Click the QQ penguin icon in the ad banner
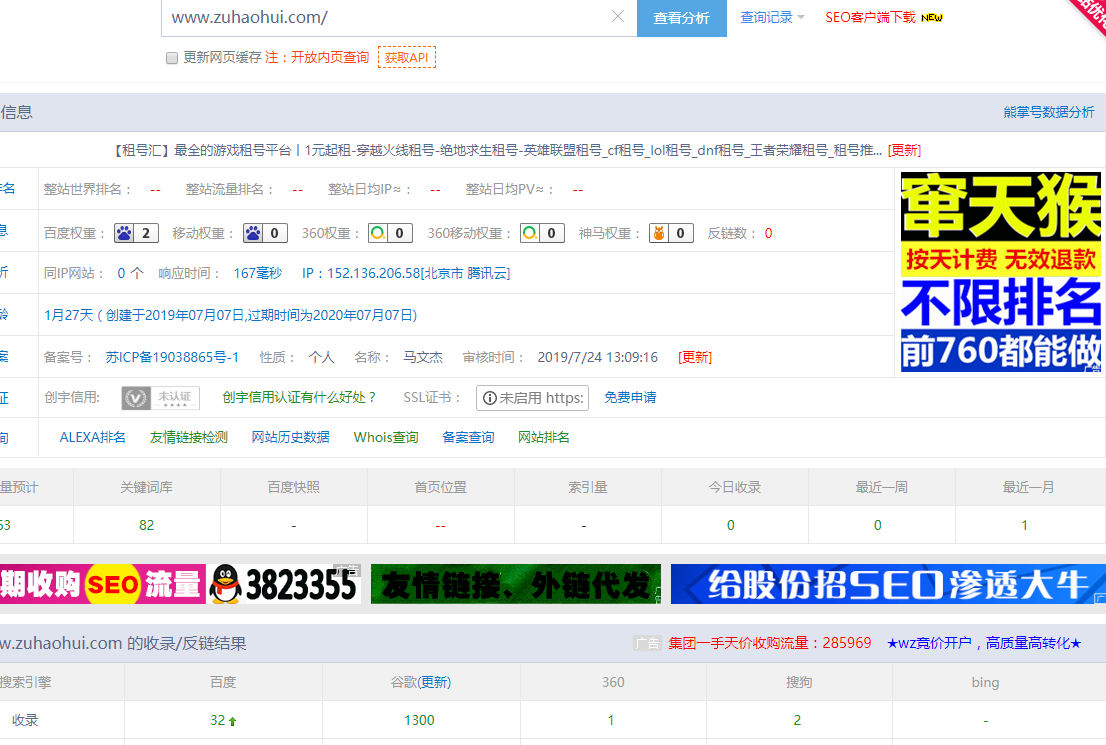 pyautogui.click(x=226, y=584)
